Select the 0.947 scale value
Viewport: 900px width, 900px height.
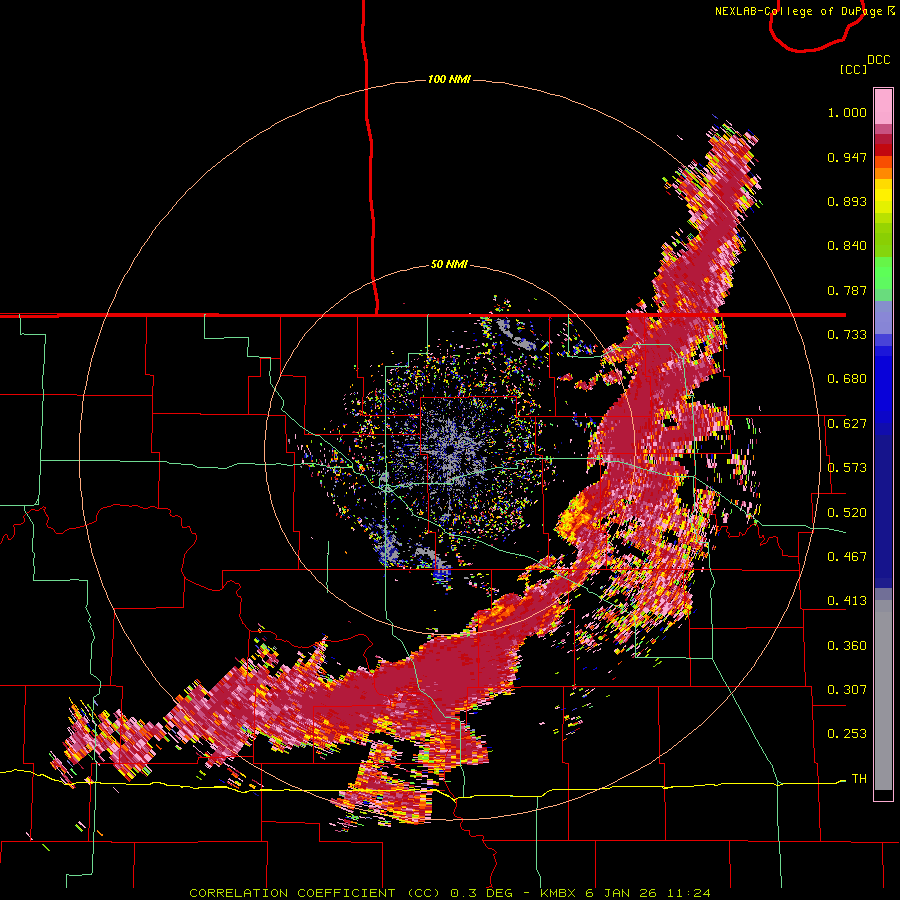[x=847, y=157]
